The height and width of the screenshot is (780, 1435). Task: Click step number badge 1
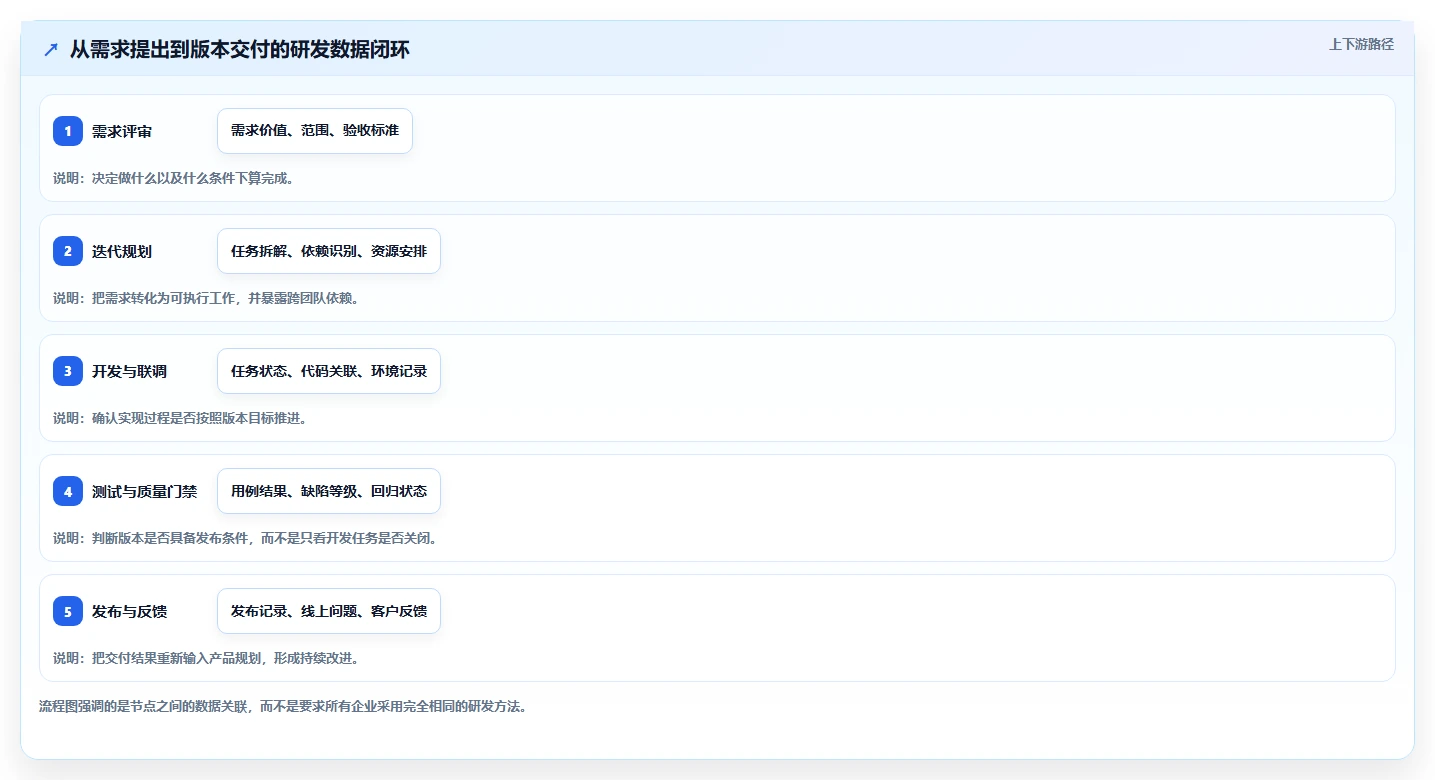(68, 131)
